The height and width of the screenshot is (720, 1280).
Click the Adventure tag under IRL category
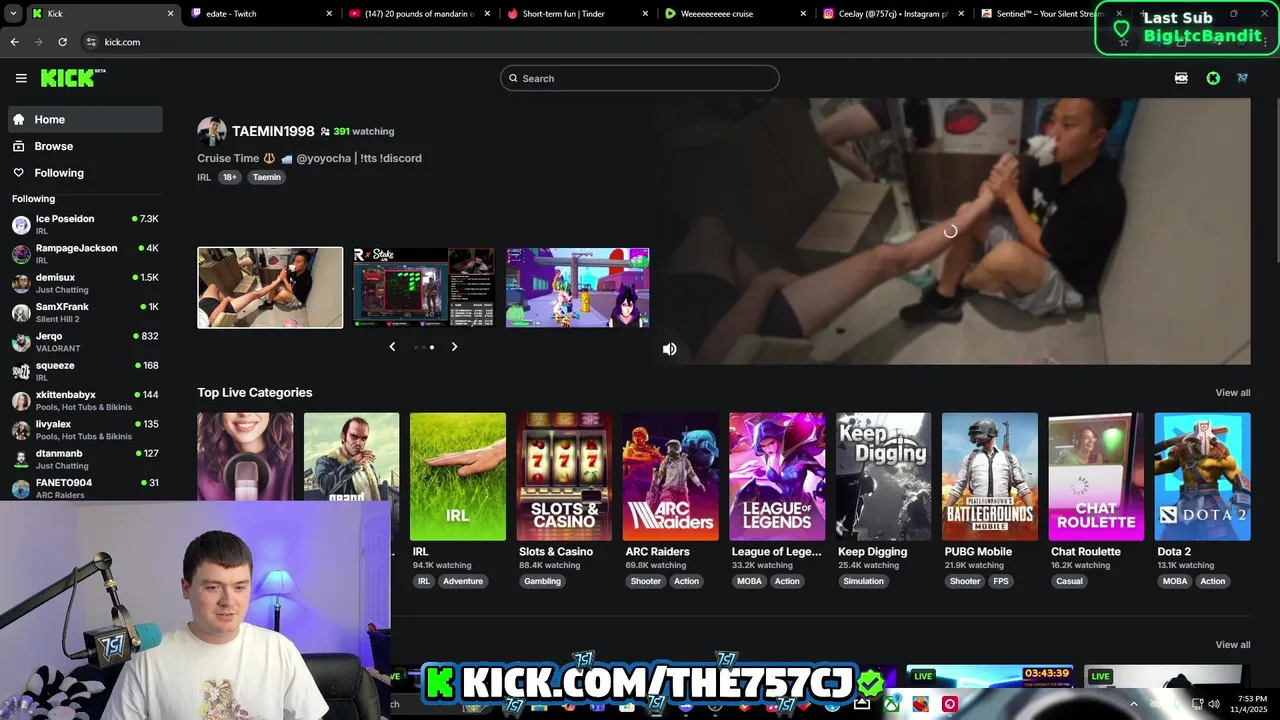click(x=463, y=581)
